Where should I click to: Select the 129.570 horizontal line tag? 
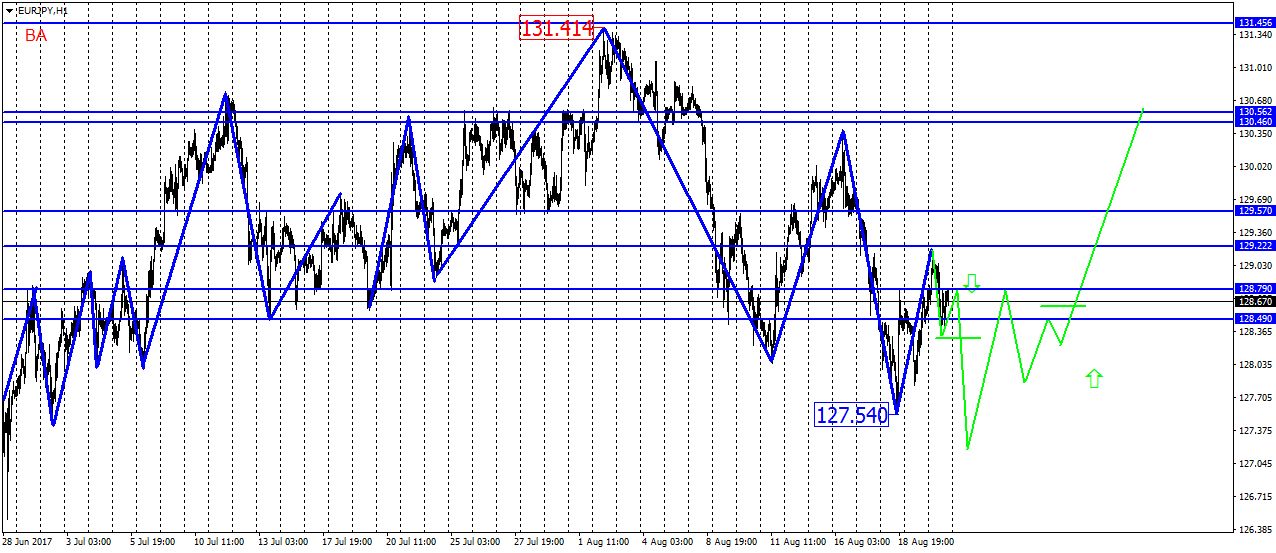click(1254, 211)
